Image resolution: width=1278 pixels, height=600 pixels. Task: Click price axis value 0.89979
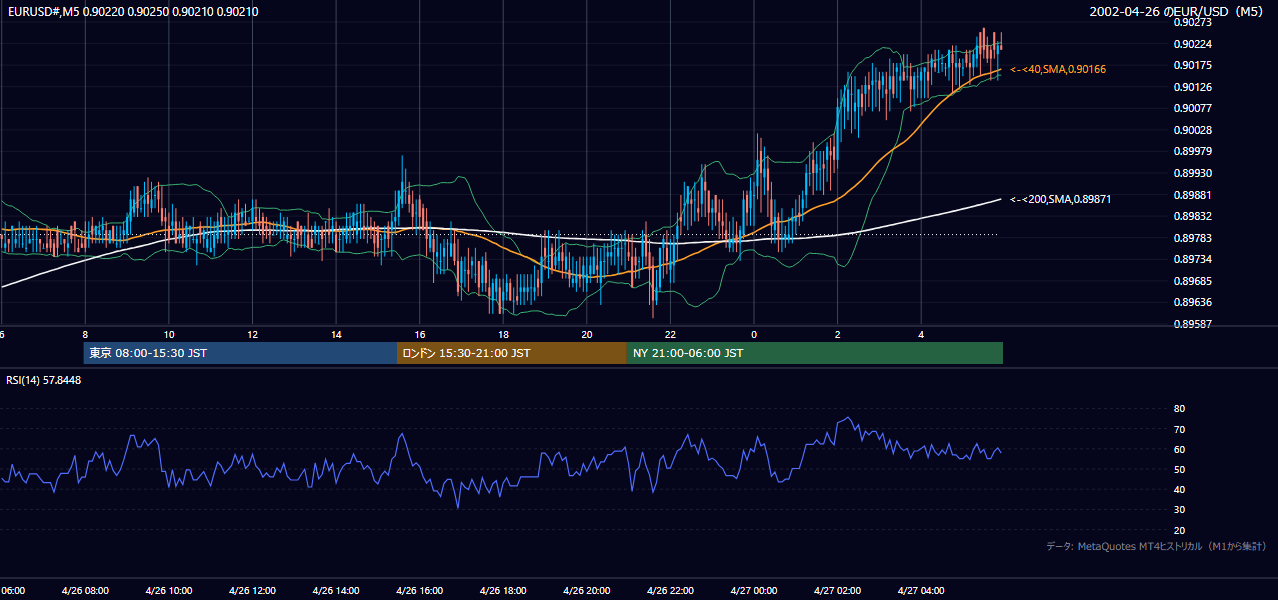click(1193, 151)
